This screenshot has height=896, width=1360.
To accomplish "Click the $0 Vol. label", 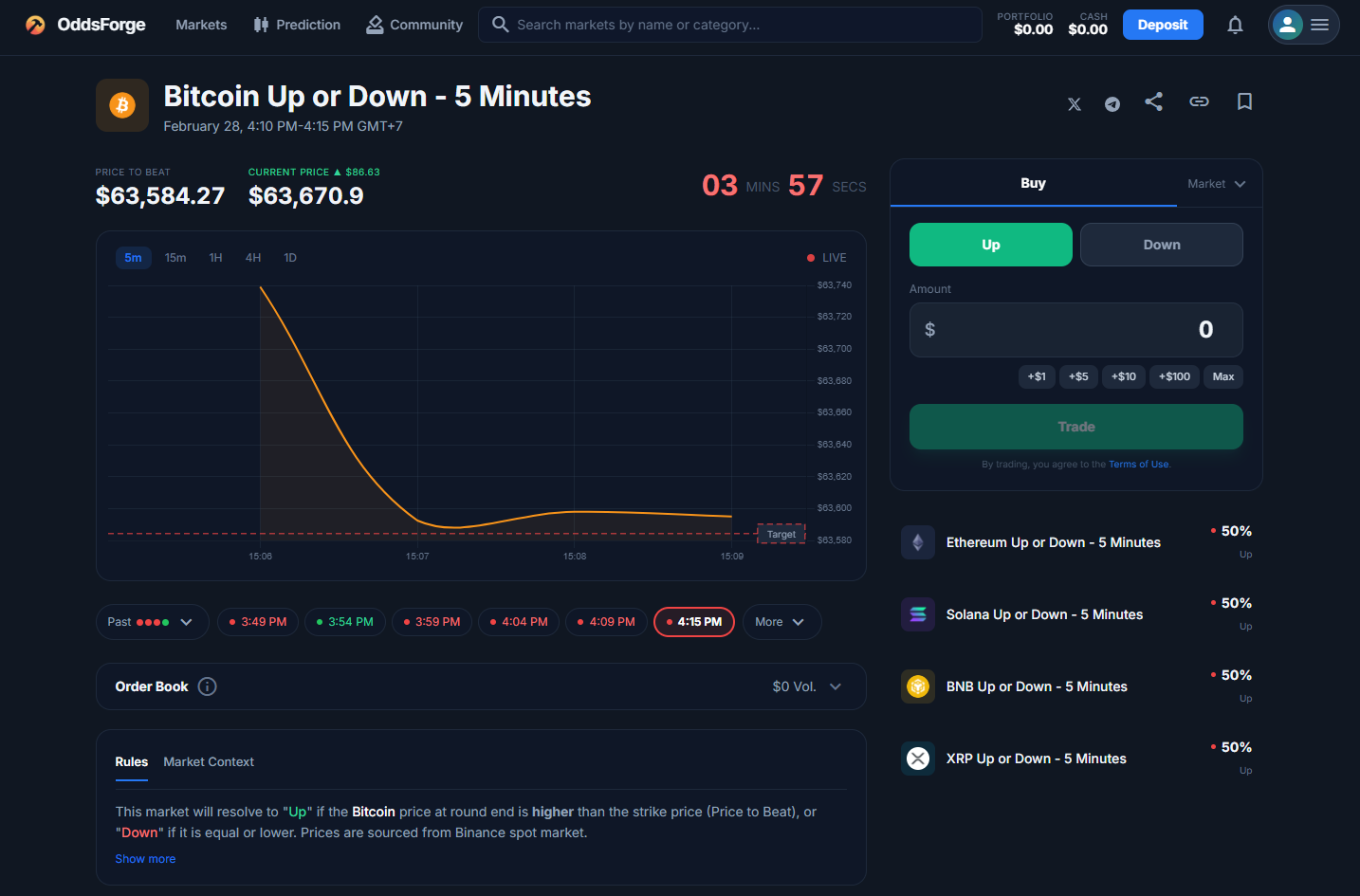I will [x=794, y=686].
